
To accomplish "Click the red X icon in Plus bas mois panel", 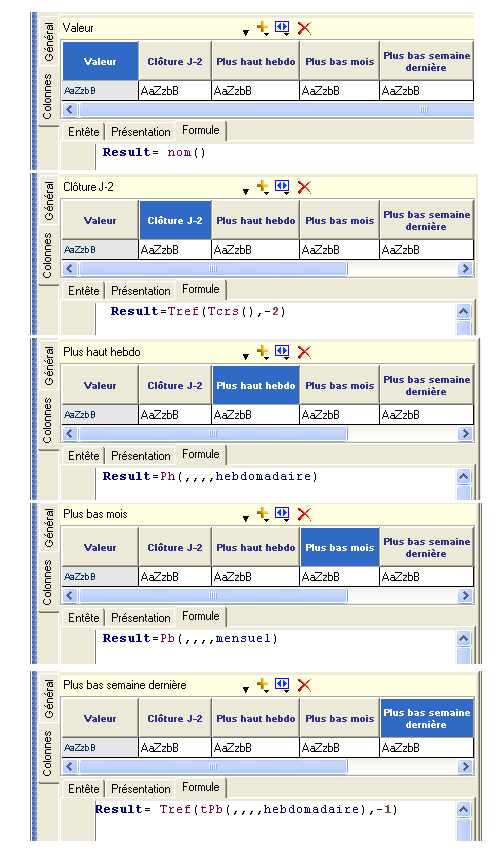I will pos(304,514).
